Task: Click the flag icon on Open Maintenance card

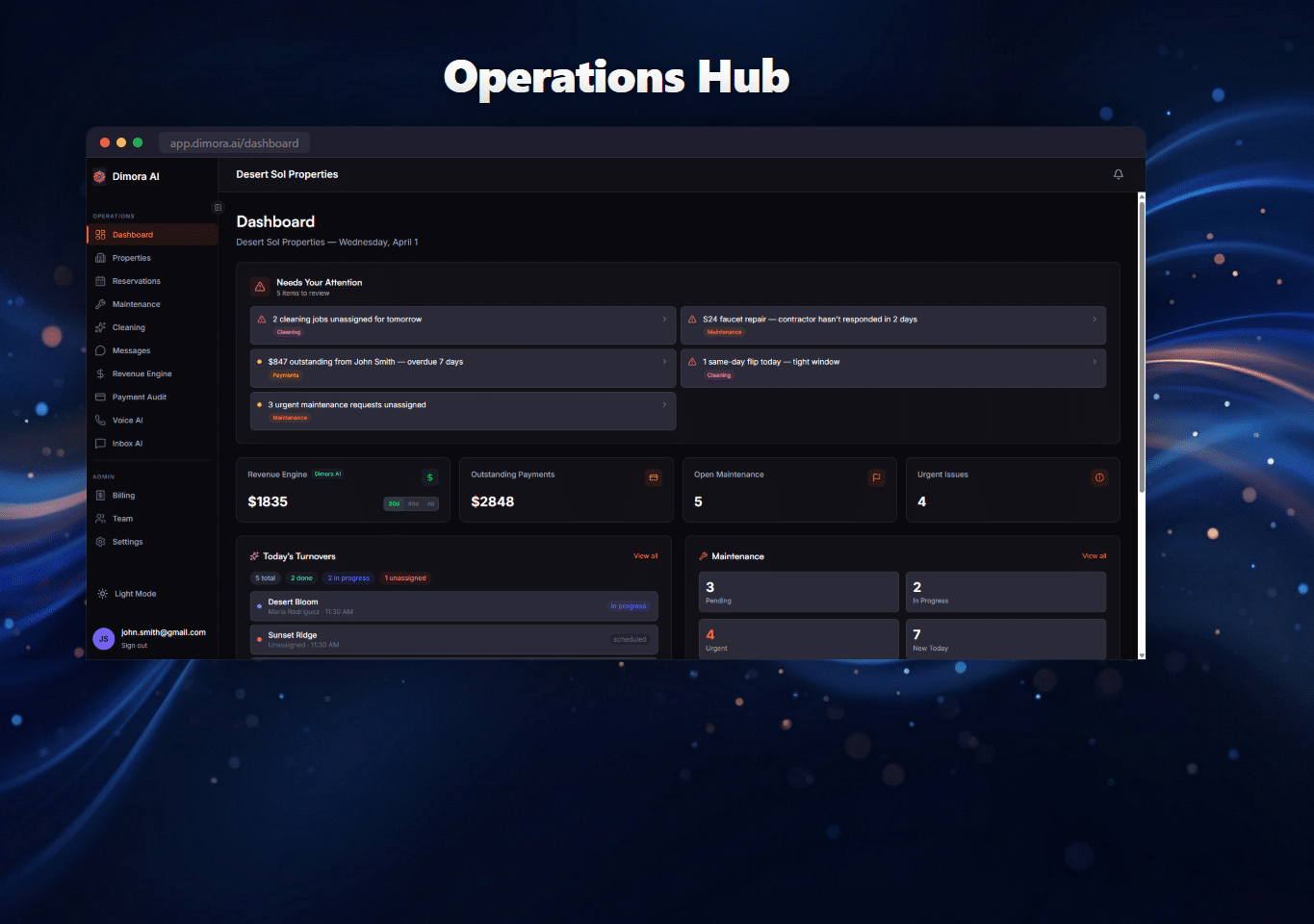Action: 876,477
